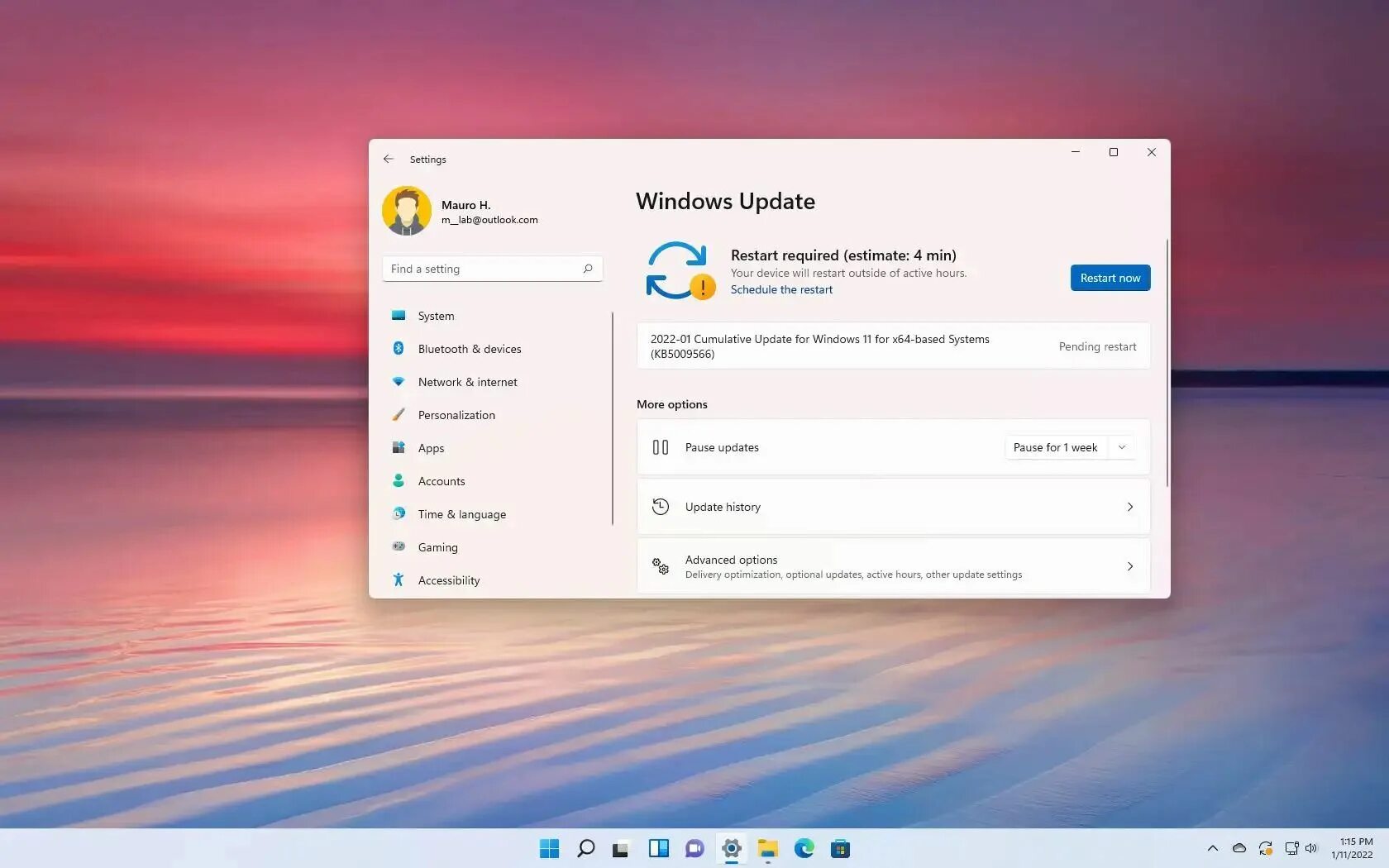Open the Apps settings category
1389x868 pixels.
[x=493, y=448]
